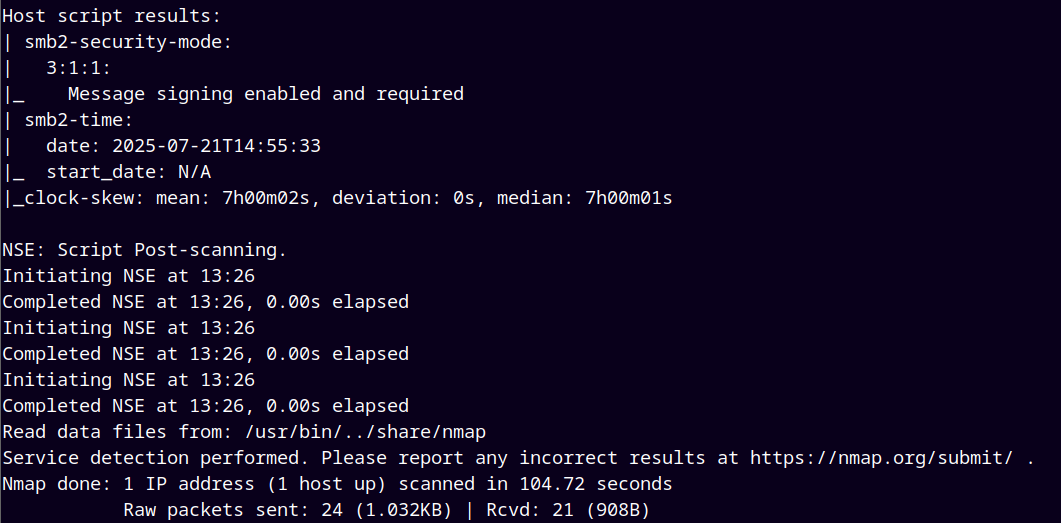Click the 'NSE: Script Post-scanning.' line
Image resolution: width=1061 pixels, height=523 pixels.
[145, 250]
